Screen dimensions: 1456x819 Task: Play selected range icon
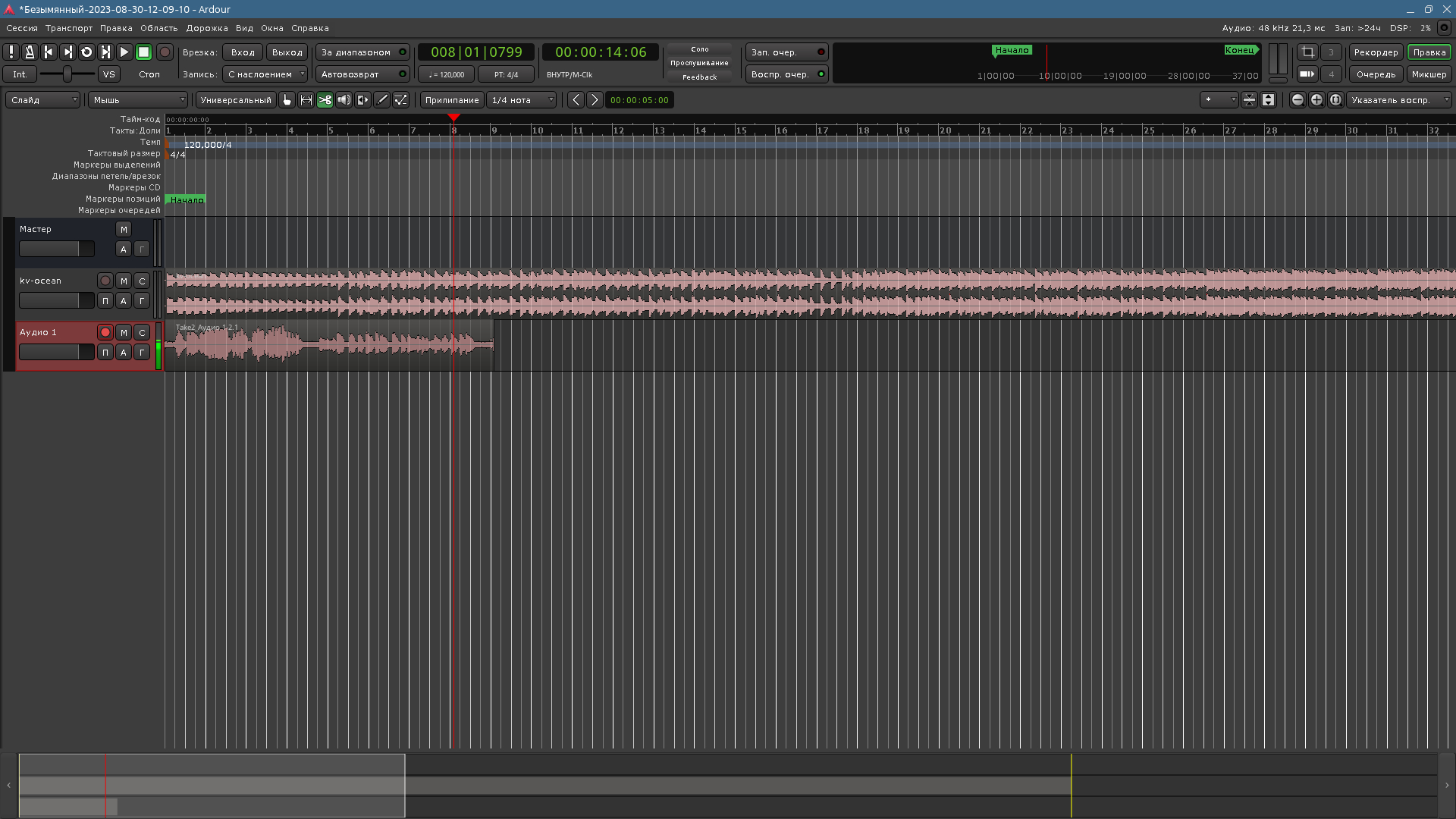(105, 52)
